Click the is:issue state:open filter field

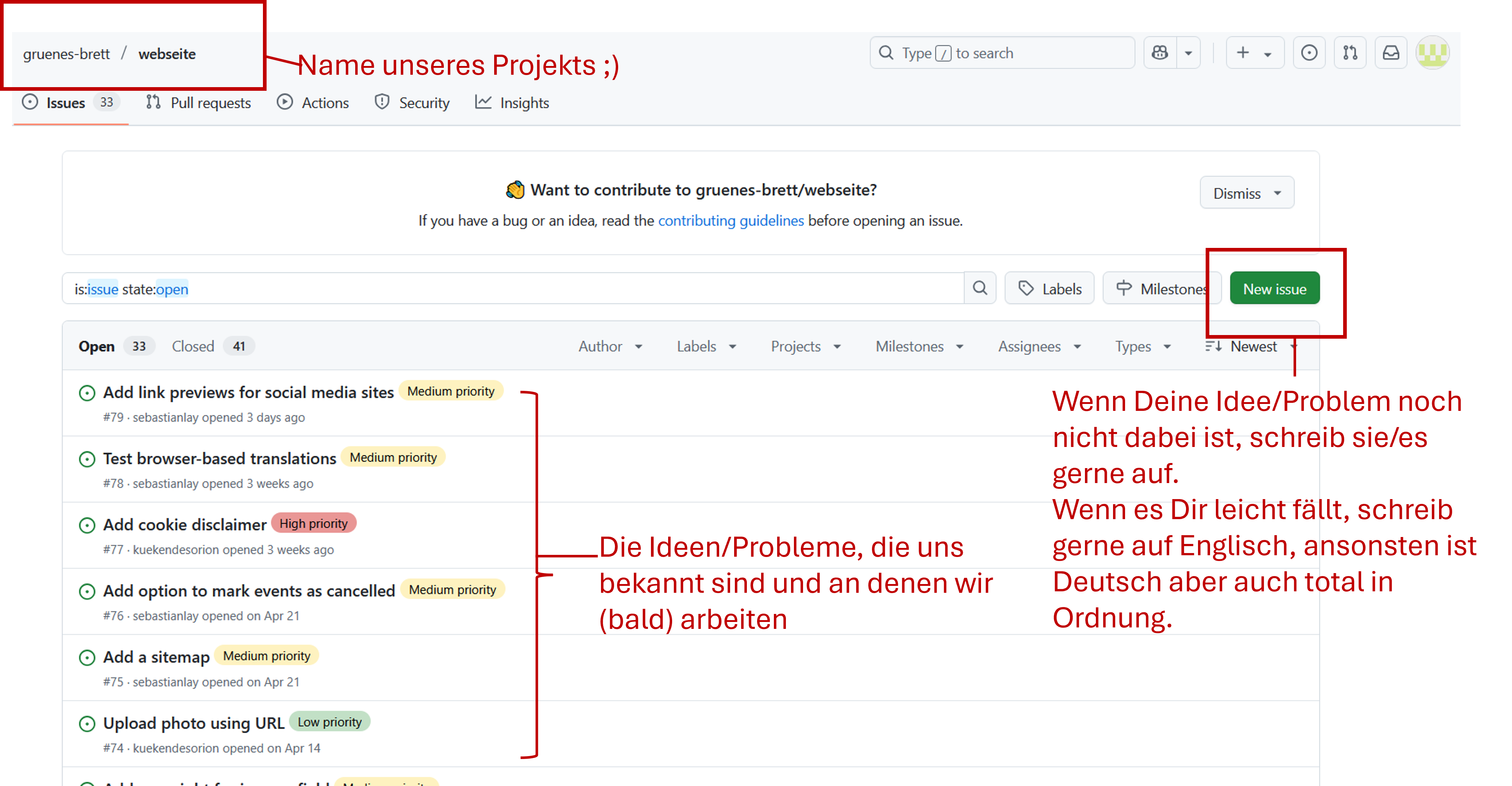click(x=513, y=289)
